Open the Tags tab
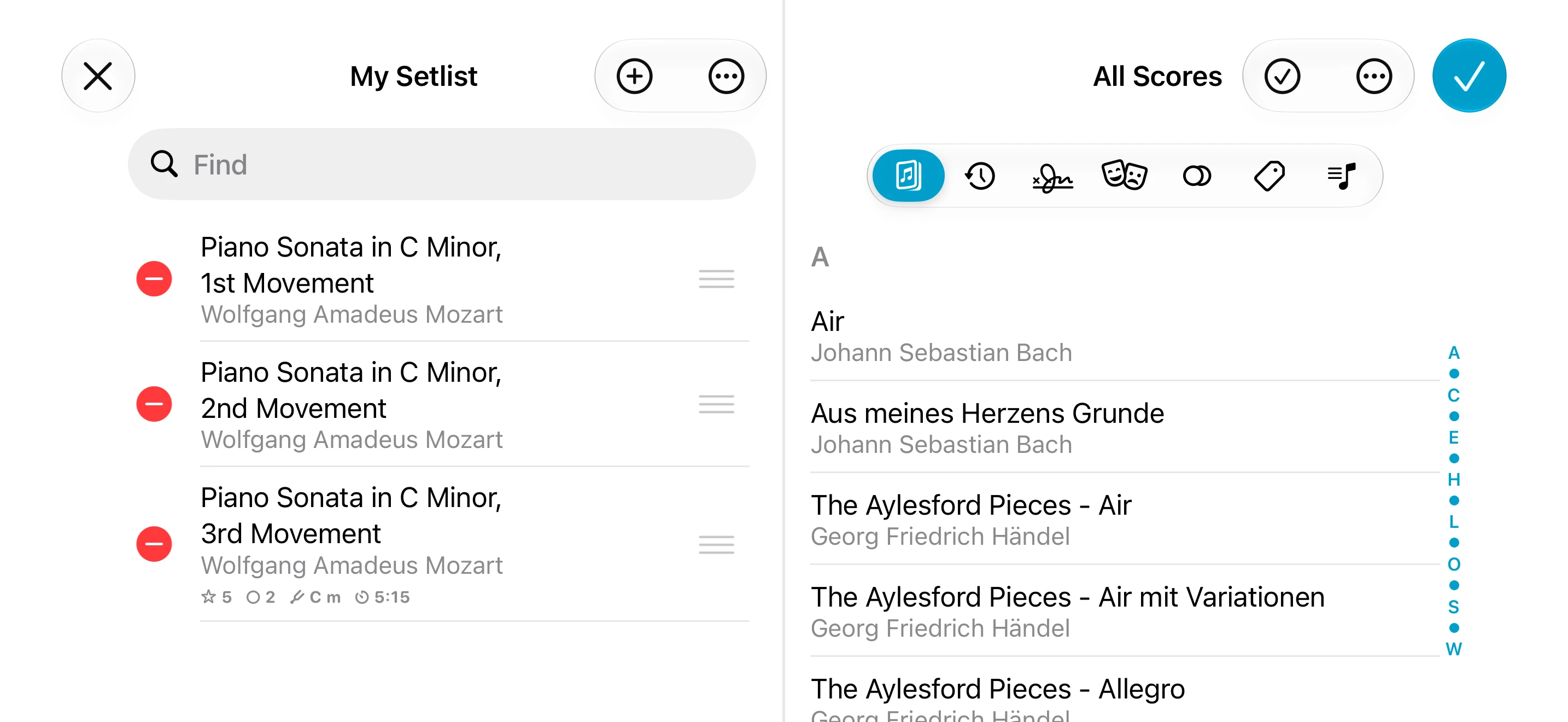This screenshot has height=722, width=1568. tap(1269, 176)
